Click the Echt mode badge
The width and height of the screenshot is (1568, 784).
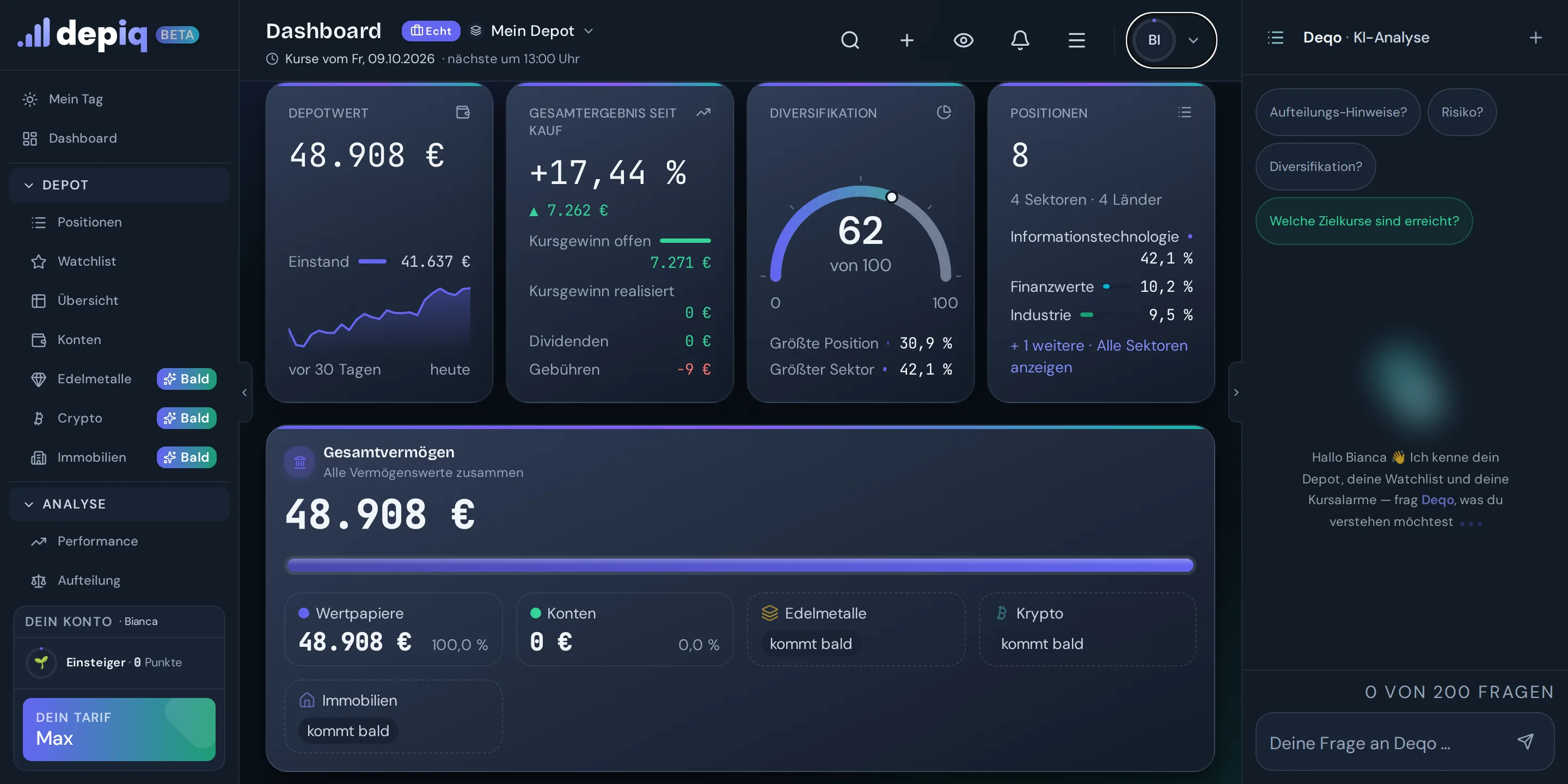[430, 31]
